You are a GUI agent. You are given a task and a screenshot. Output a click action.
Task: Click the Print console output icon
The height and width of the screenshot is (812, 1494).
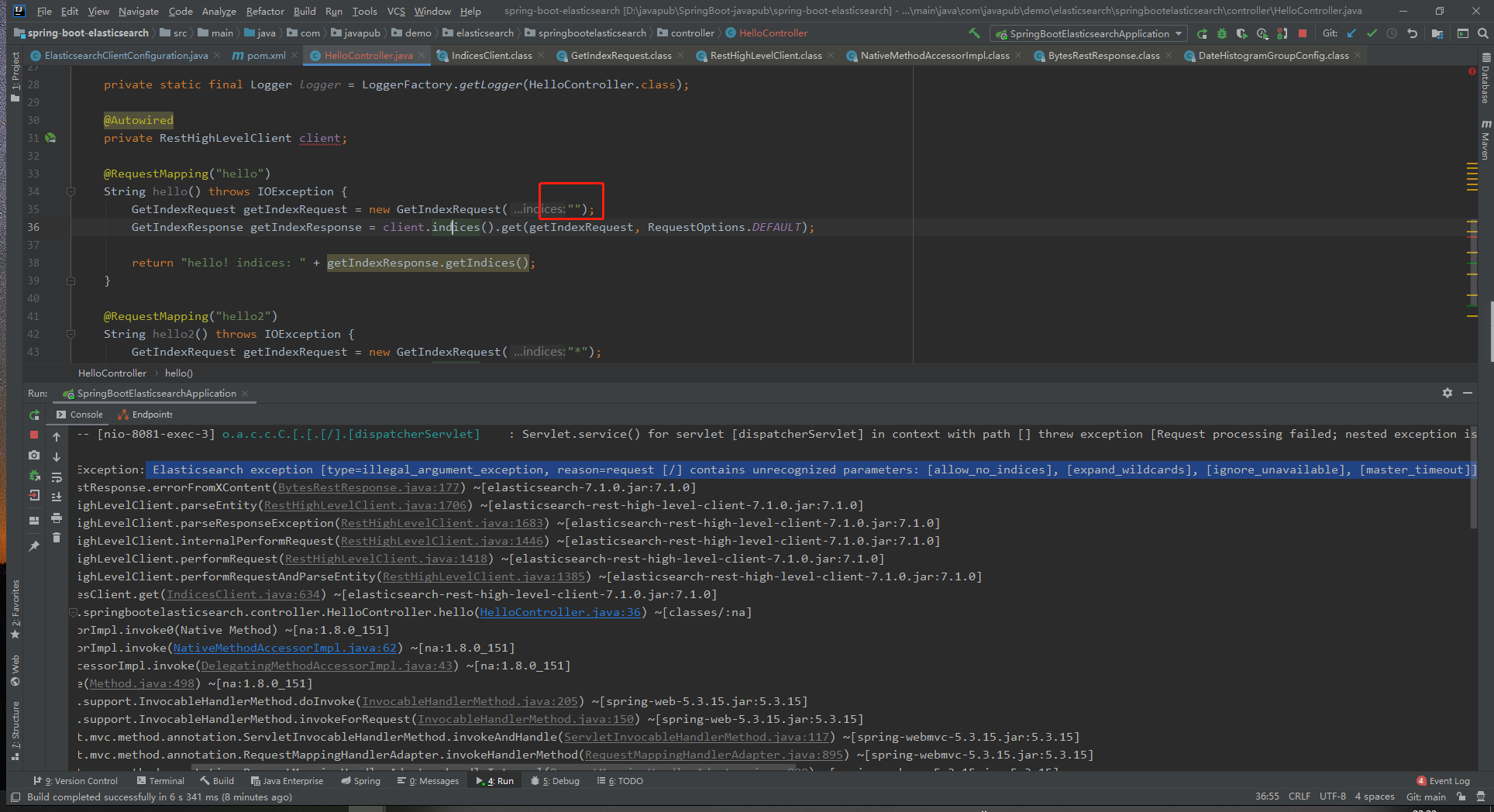click(57, 517)
